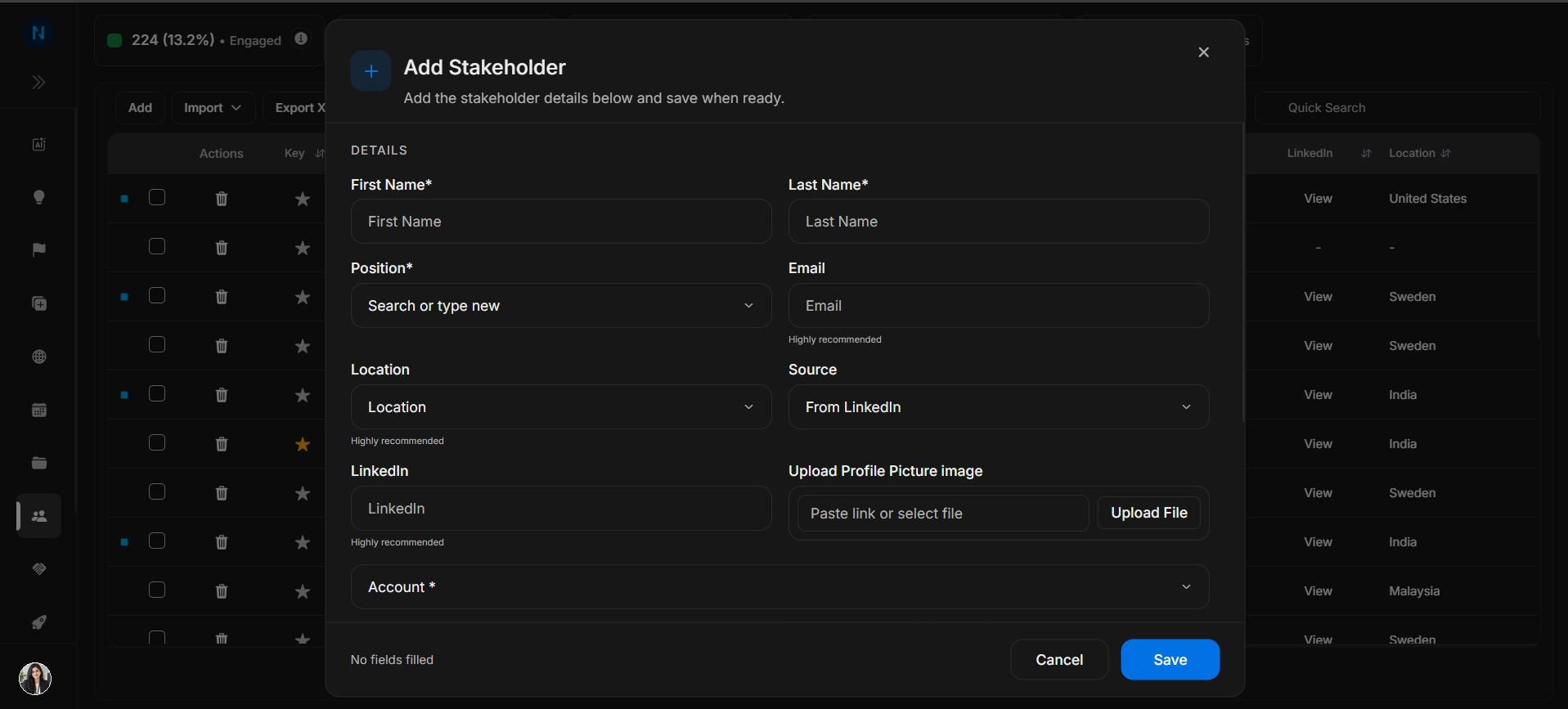This screenshot has height=709, width=1568.
Task: Click the No fields filled status text
Action: 392,660
